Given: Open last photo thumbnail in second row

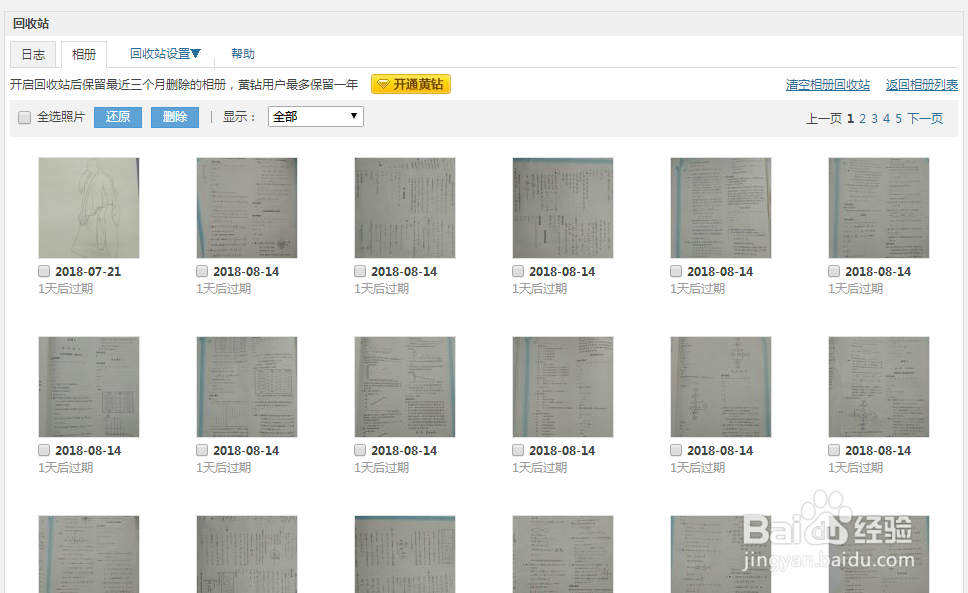Looking at the screenshot, I should tap(879, 387).
